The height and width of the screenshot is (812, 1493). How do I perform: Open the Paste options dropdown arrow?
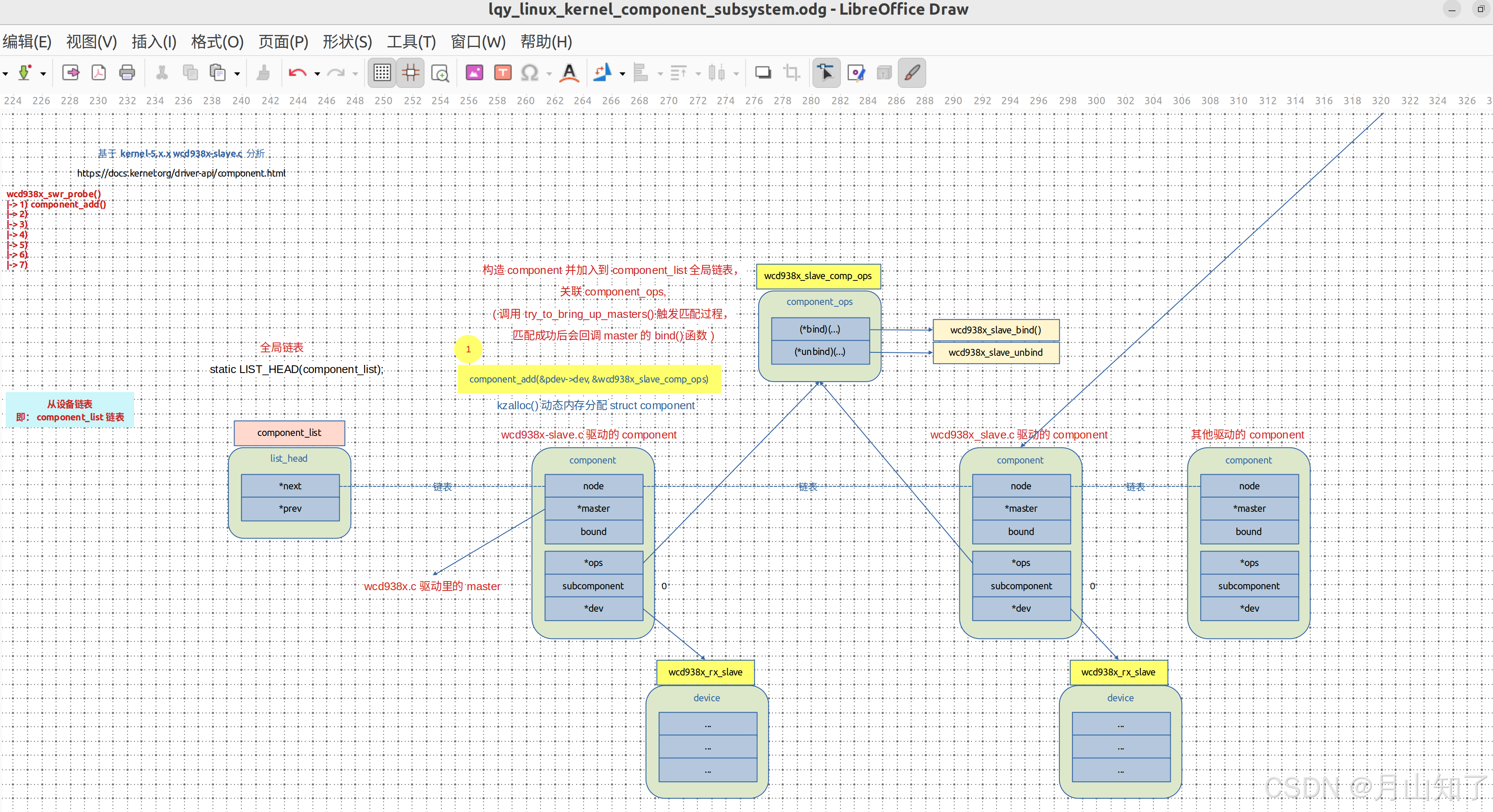point(237,74)
